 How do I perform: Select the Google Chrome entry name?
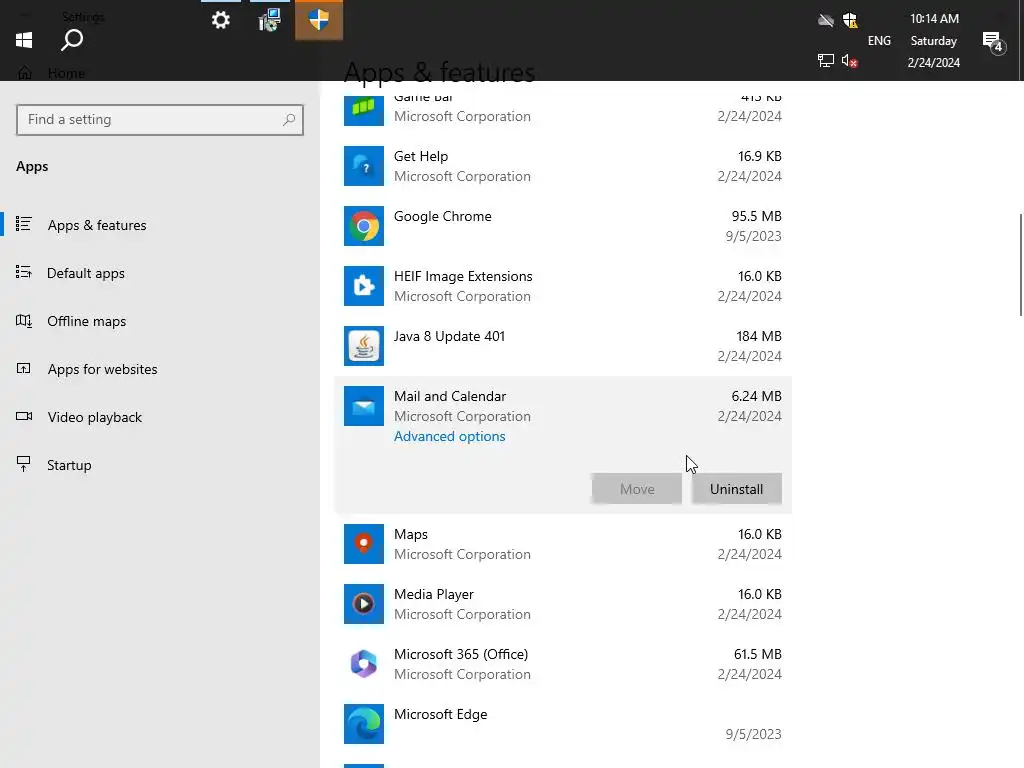tap(442, 216)
